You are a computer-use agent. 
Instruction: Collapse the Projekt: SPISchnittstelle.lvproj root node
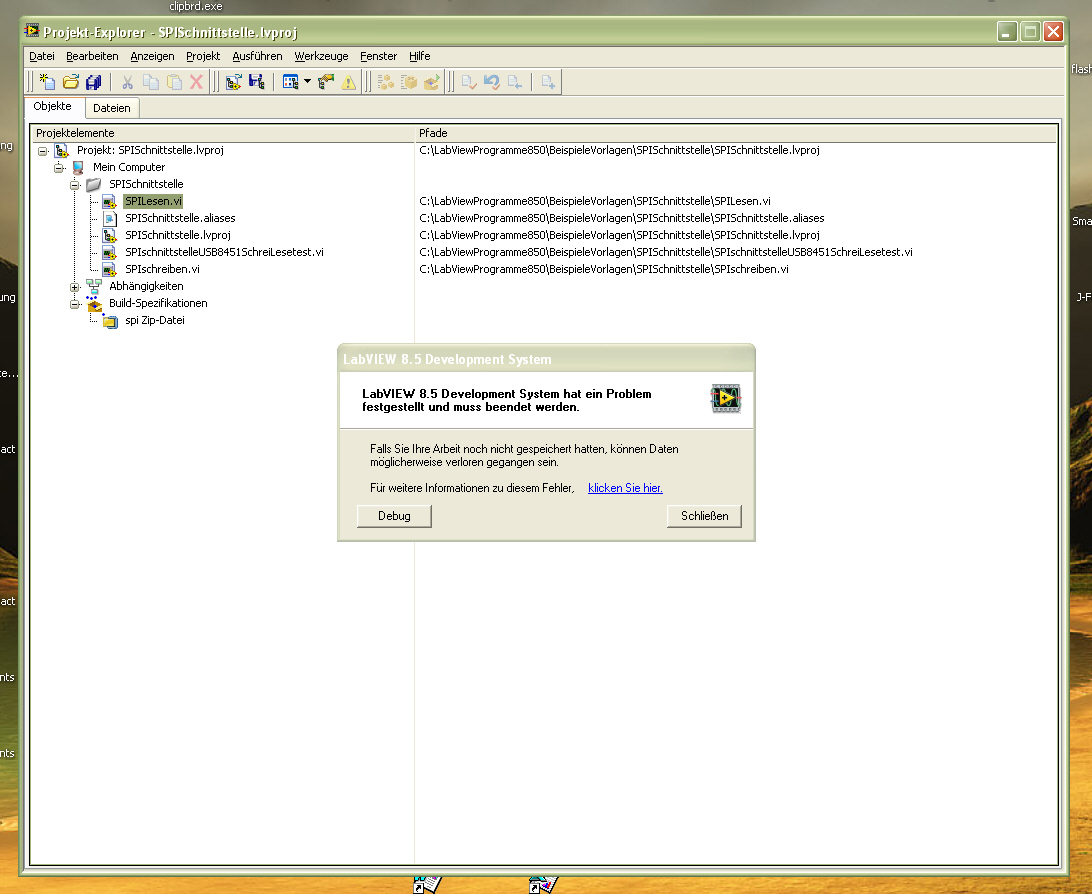click(x=43, y=151)
